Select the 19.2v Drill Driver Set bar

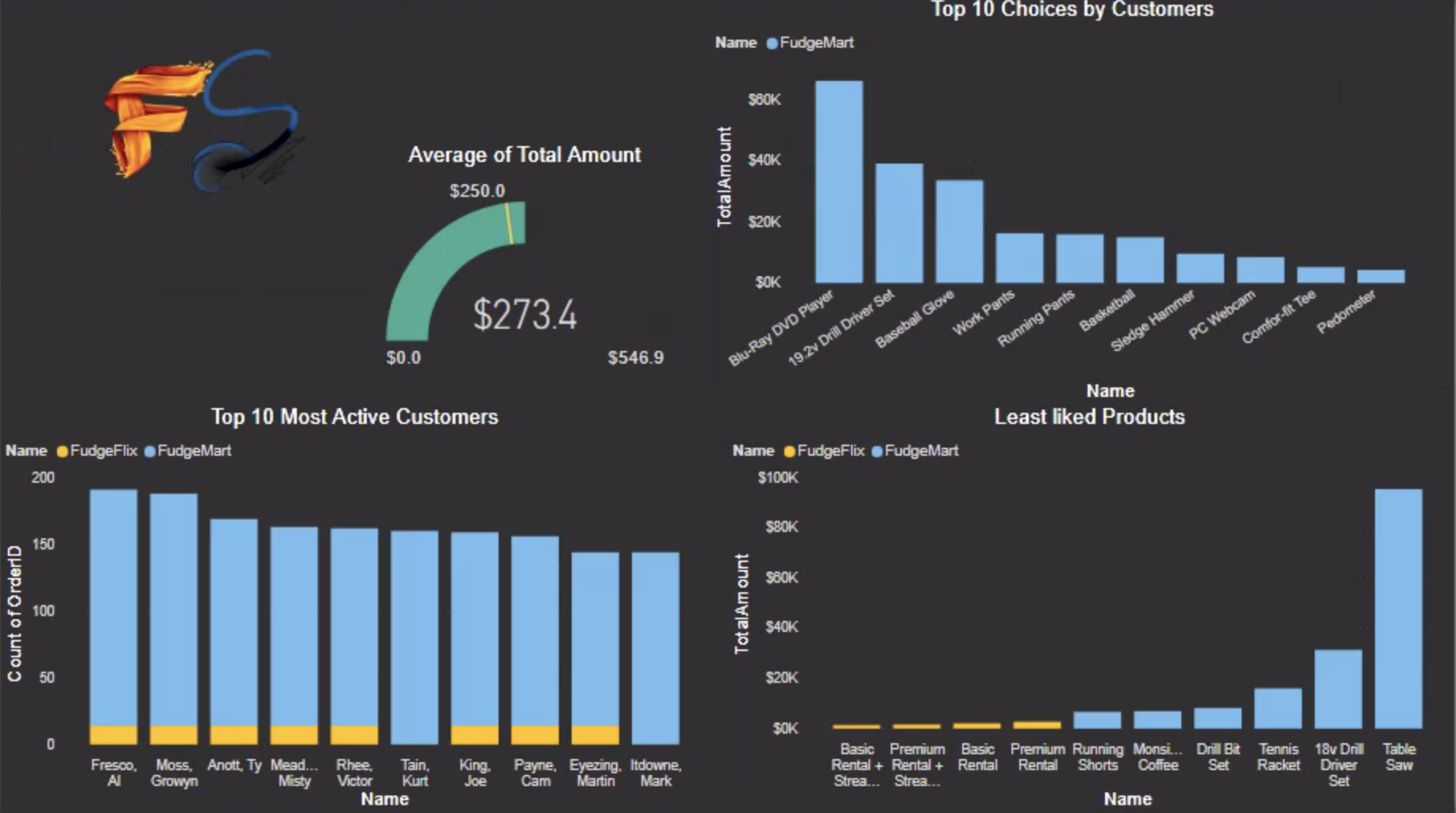pos(899,223)
